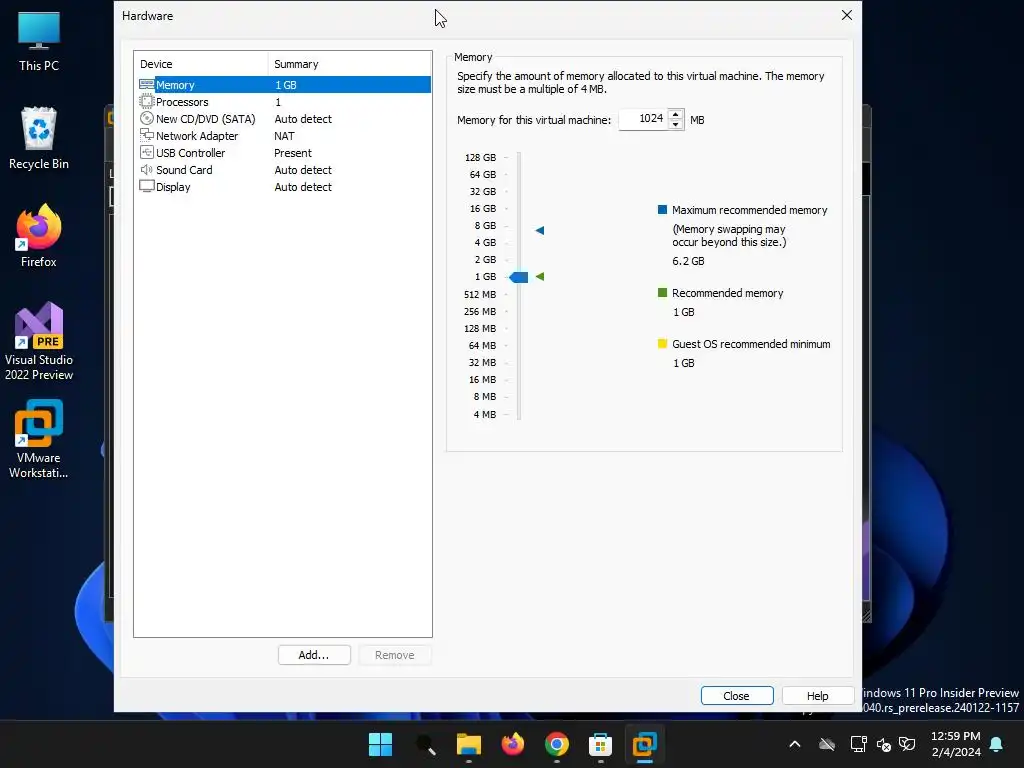Click the Display monitor icon
Image resolution: width=1024 pixels, height=768 pixels.
click(146, 187)
